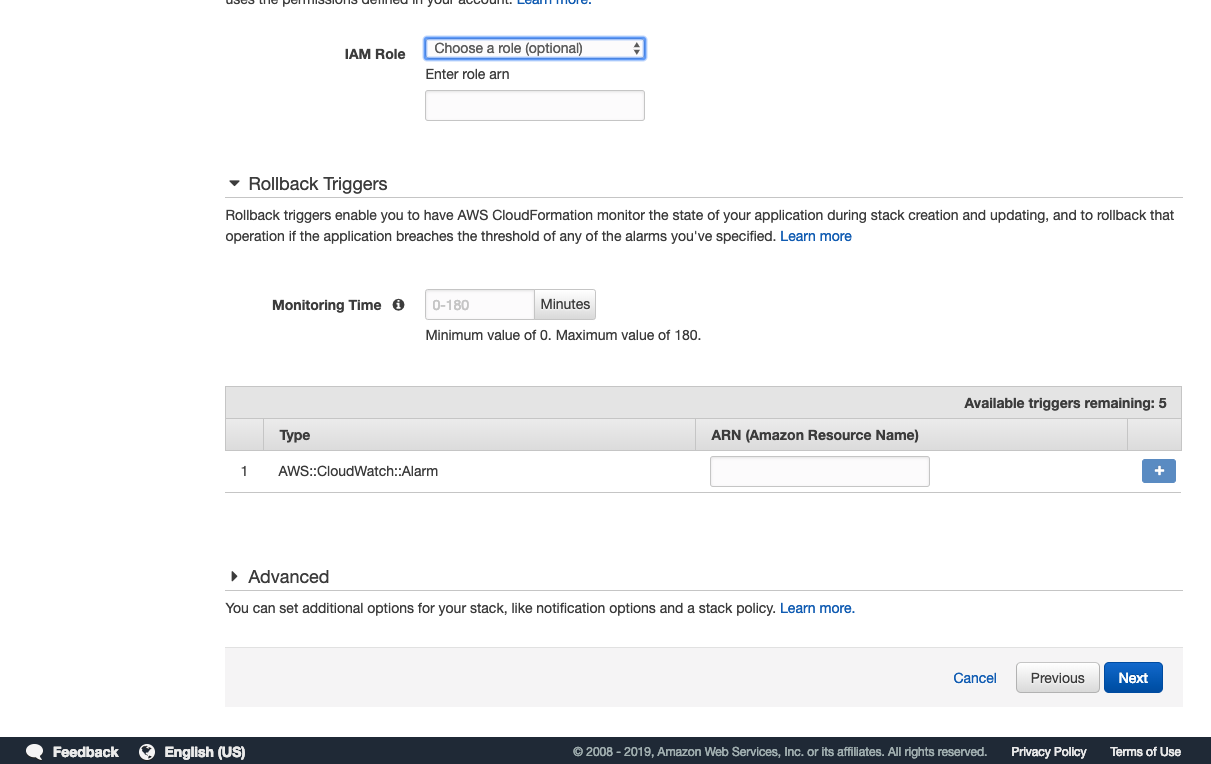
Task: Click the Minutes unit label
Action: coord(565,305)
